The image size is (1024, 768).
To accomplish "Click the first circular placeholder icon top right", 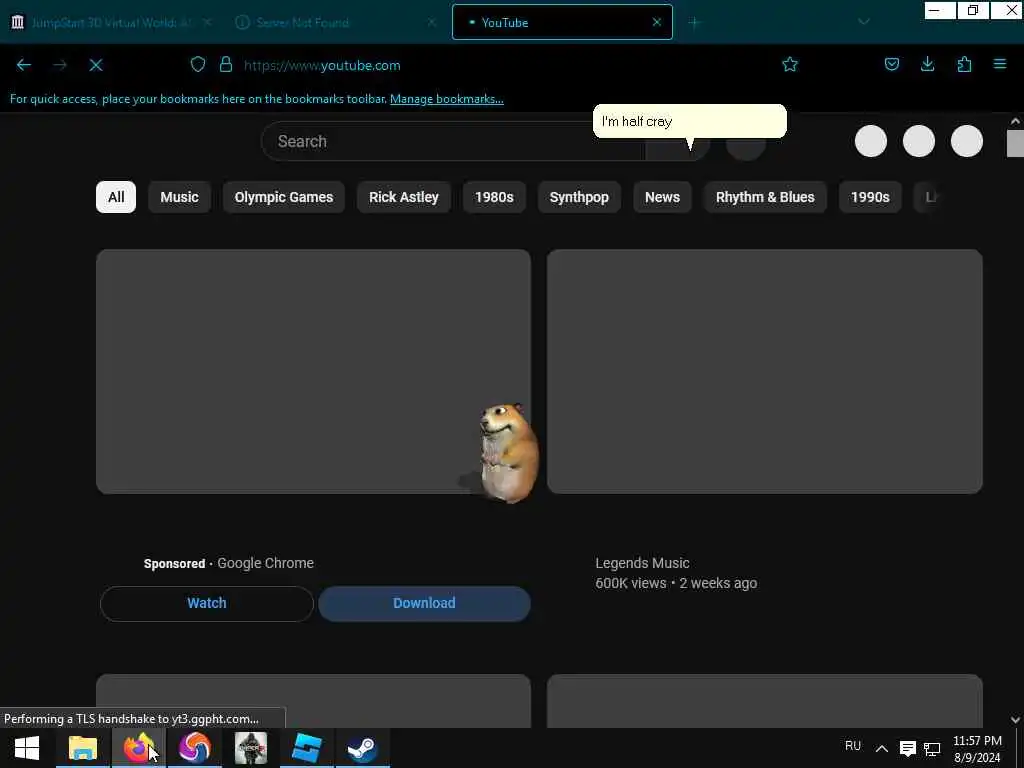I will pyautogui.click(x=871, y=141).
